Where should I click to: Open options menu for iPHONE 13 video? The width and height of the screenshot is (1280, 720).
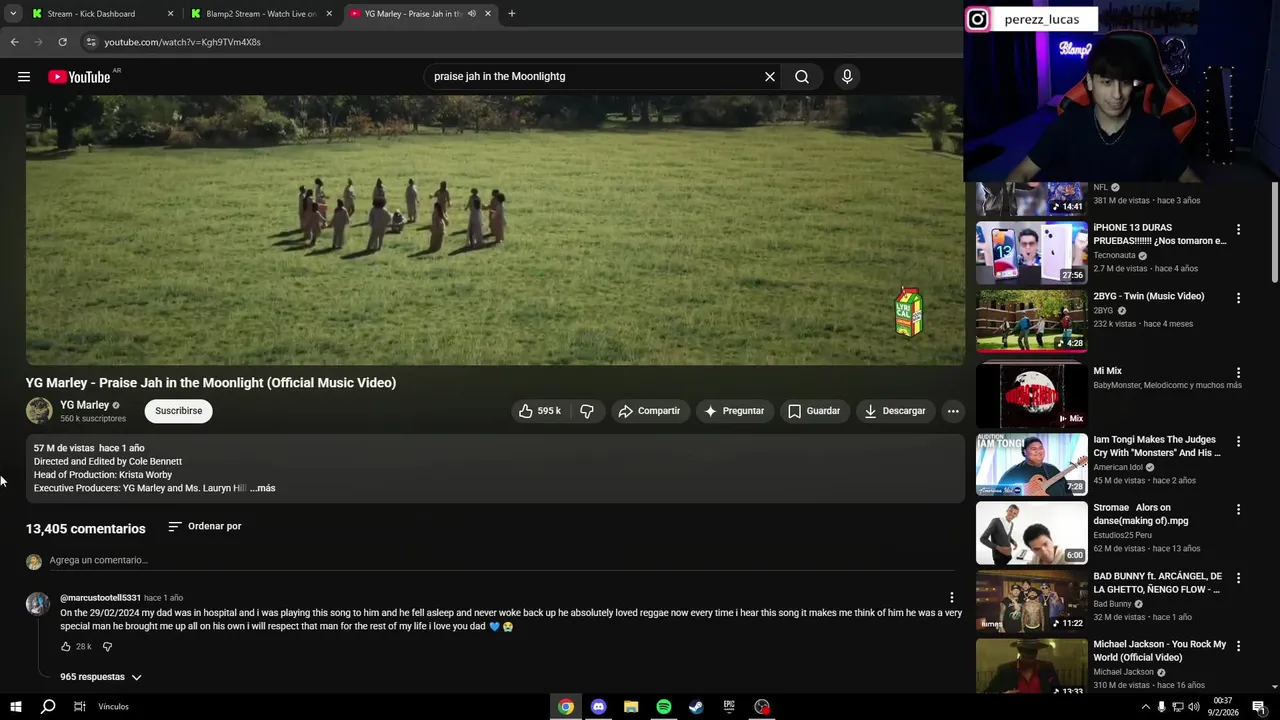click(1238, 230)
